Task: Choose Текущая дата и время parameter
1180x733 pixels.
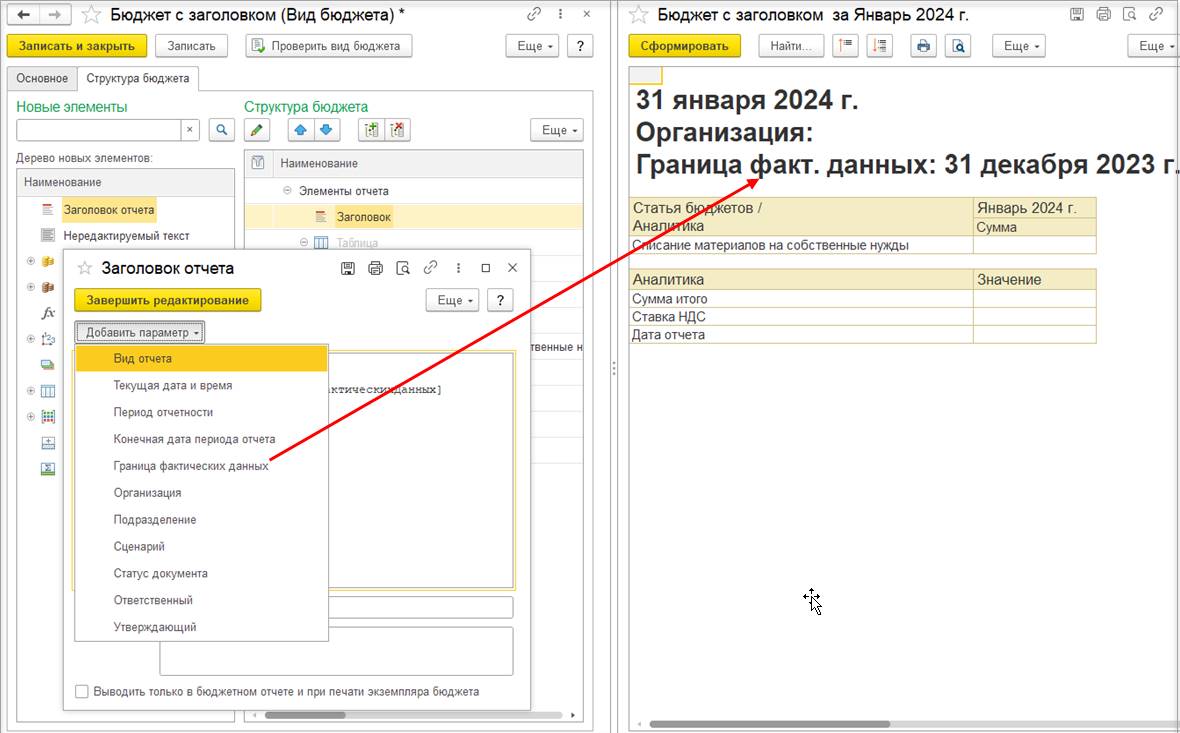Action: pos(202,385)
